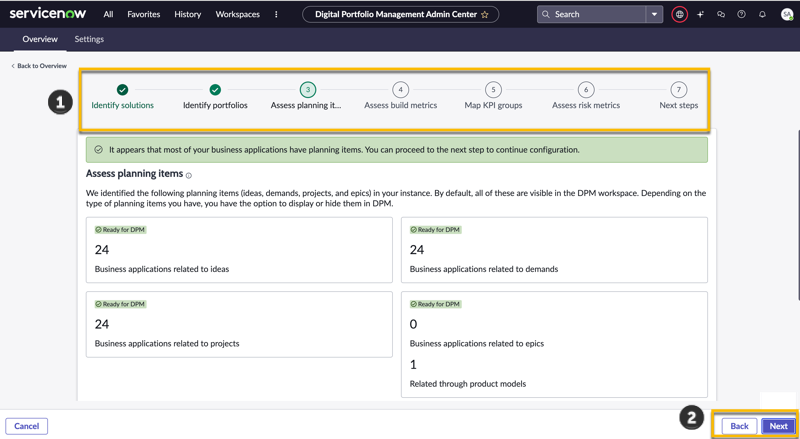The height and width of the screenshot is (439, 800).
Task: Open the Business applications related to demands card
Action: [x=554, y=250]
